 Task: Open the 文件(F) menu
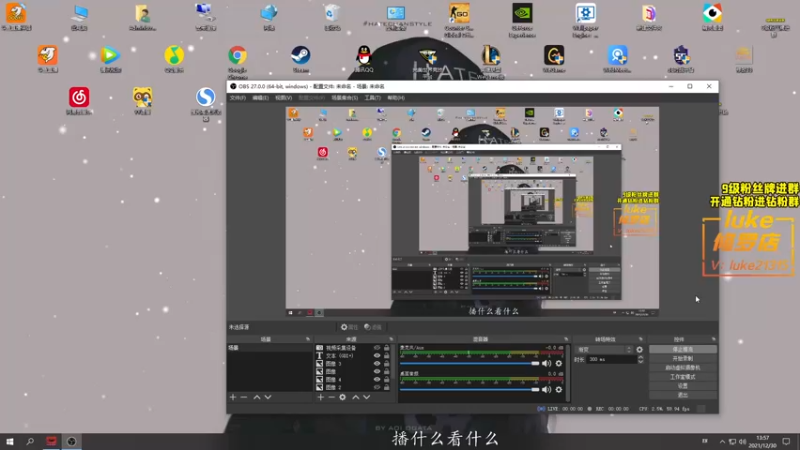pos(237,98)
